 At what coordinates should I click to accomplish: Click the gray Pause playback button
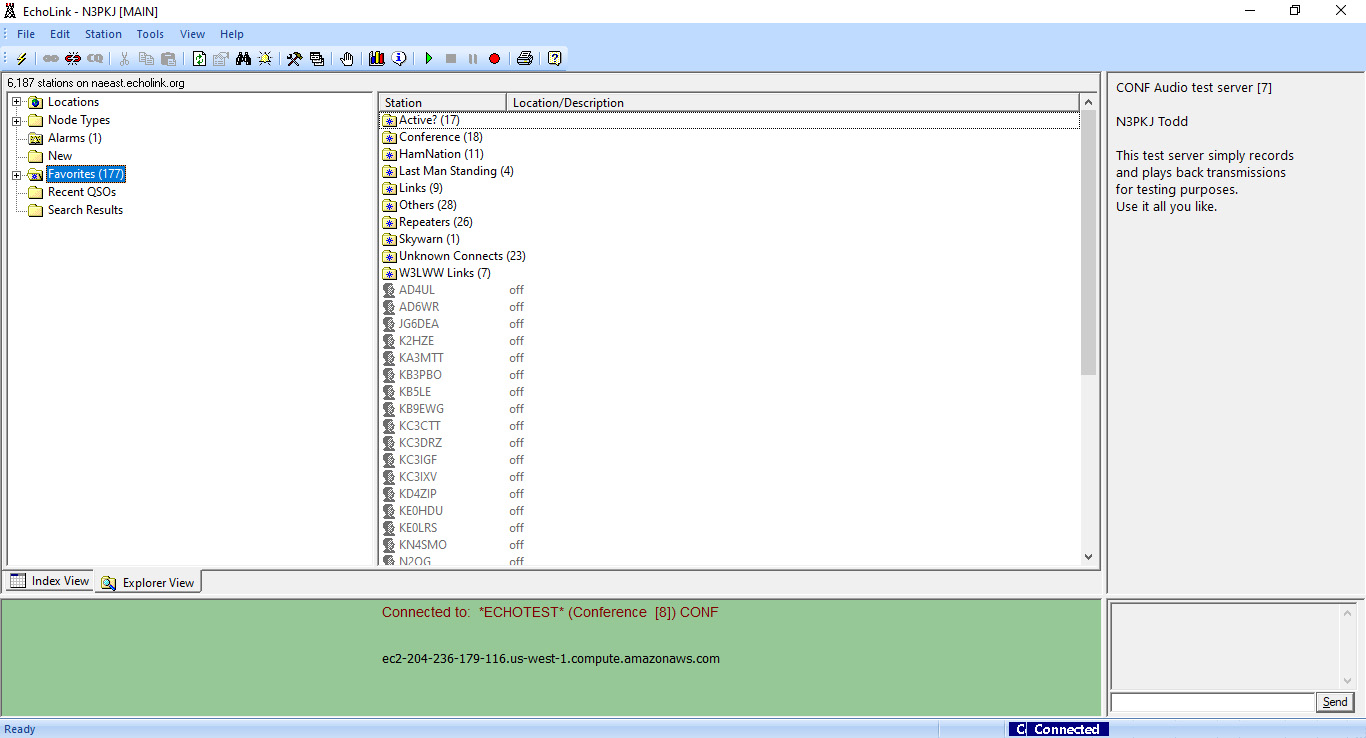(x=472, y=59)
